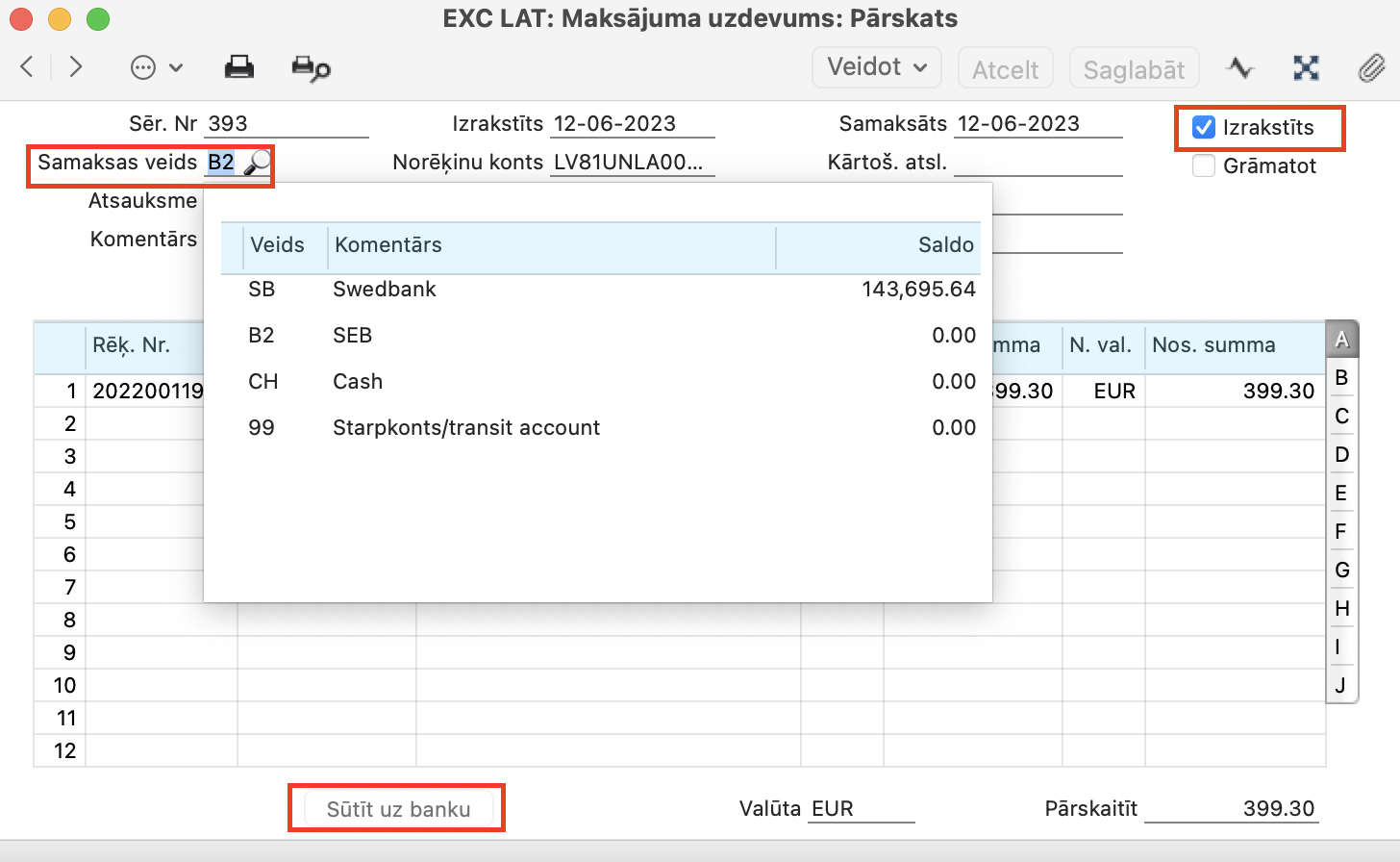Untick the Izrakstīts checkbox
The width and height of the screenshot is (1400, 862).
(1203, 127)
